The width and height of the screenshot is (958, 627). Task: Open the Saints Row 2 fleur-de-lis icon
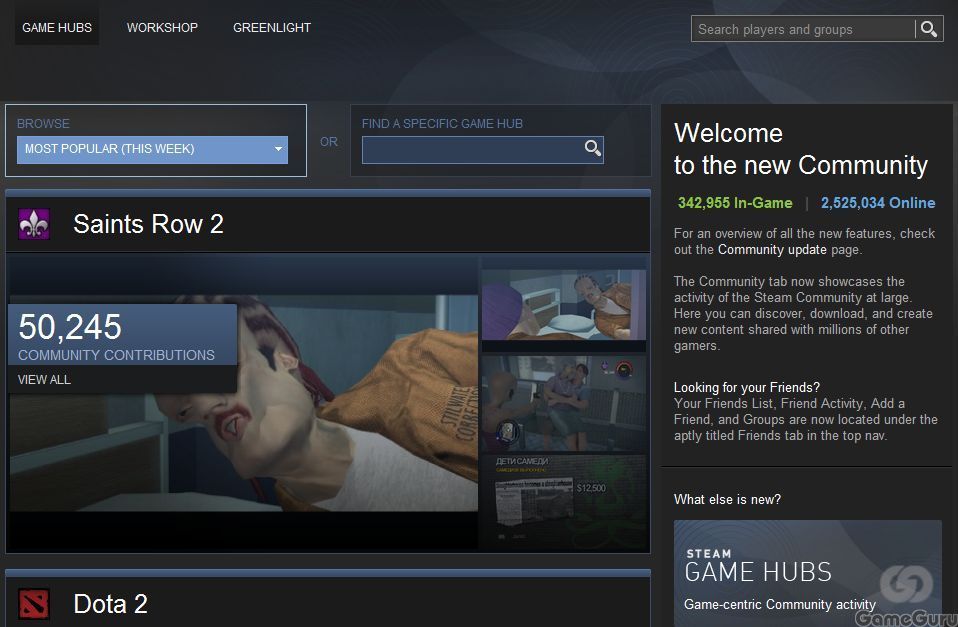[x=34, y=224]
